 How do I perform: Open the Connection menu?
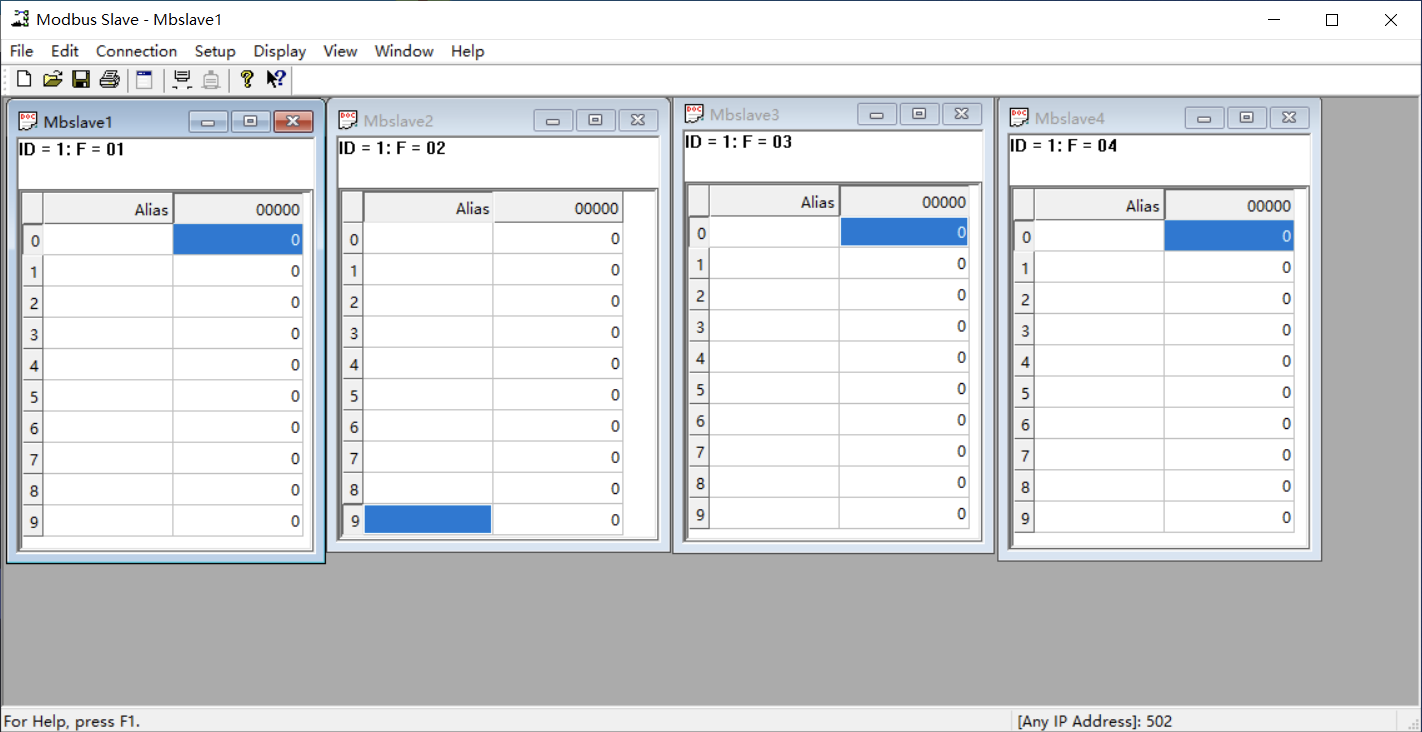(136, 51)
